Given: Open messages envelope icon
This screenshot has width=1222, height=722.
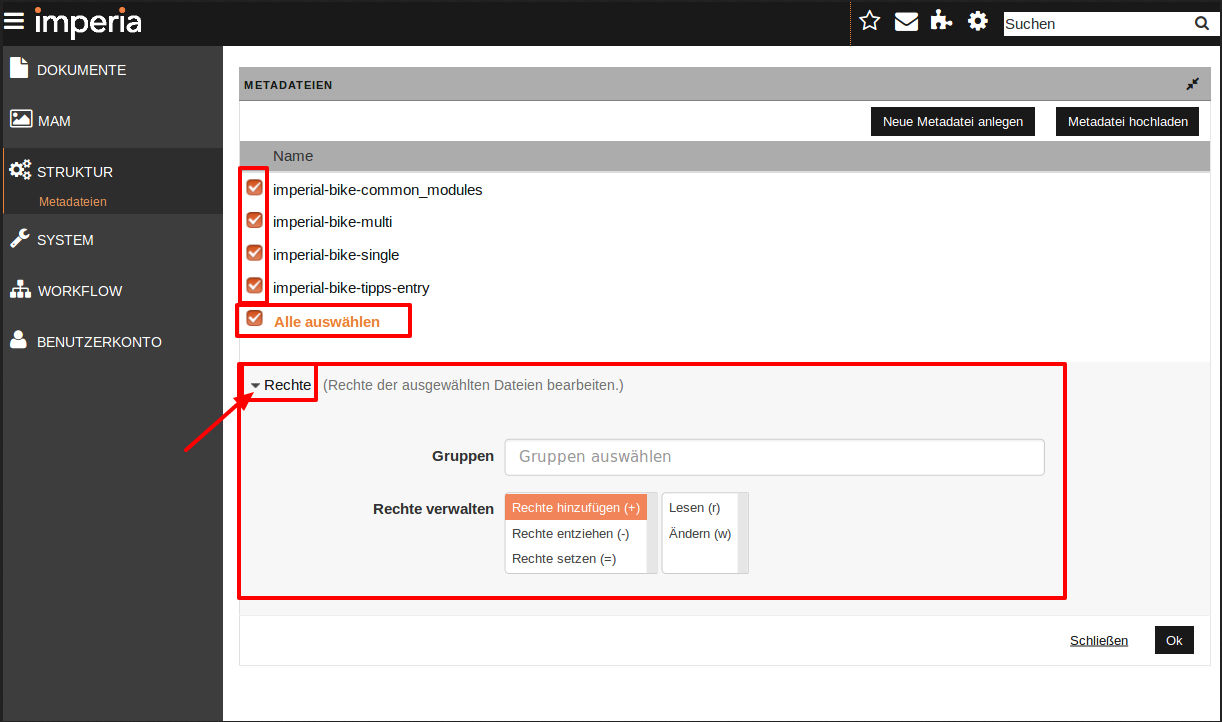Looking at the screenshot, I should (x=906, y=21).
